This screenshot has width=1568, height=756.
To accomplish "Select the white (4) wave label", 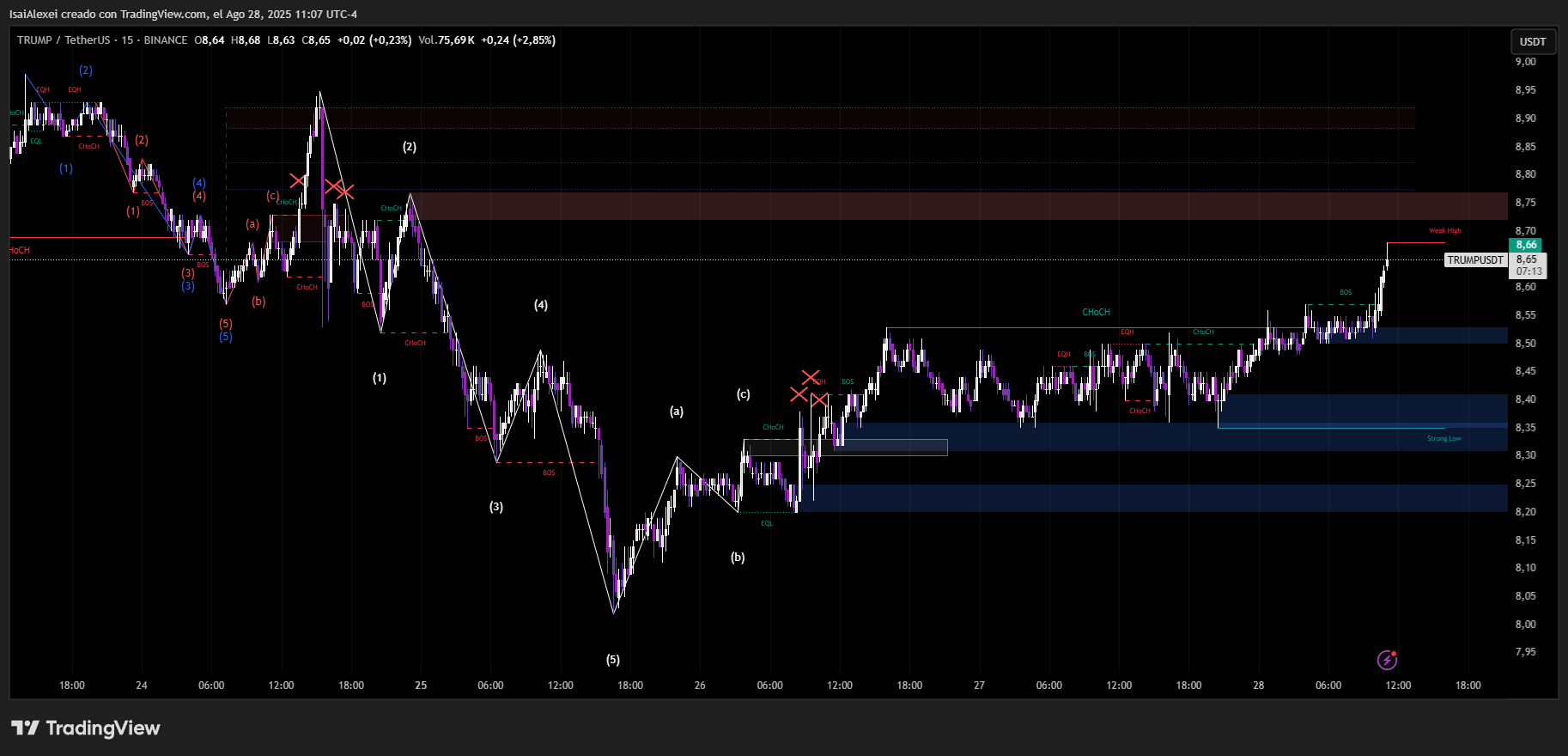I will pyautogui.click(x=541, y=305).
